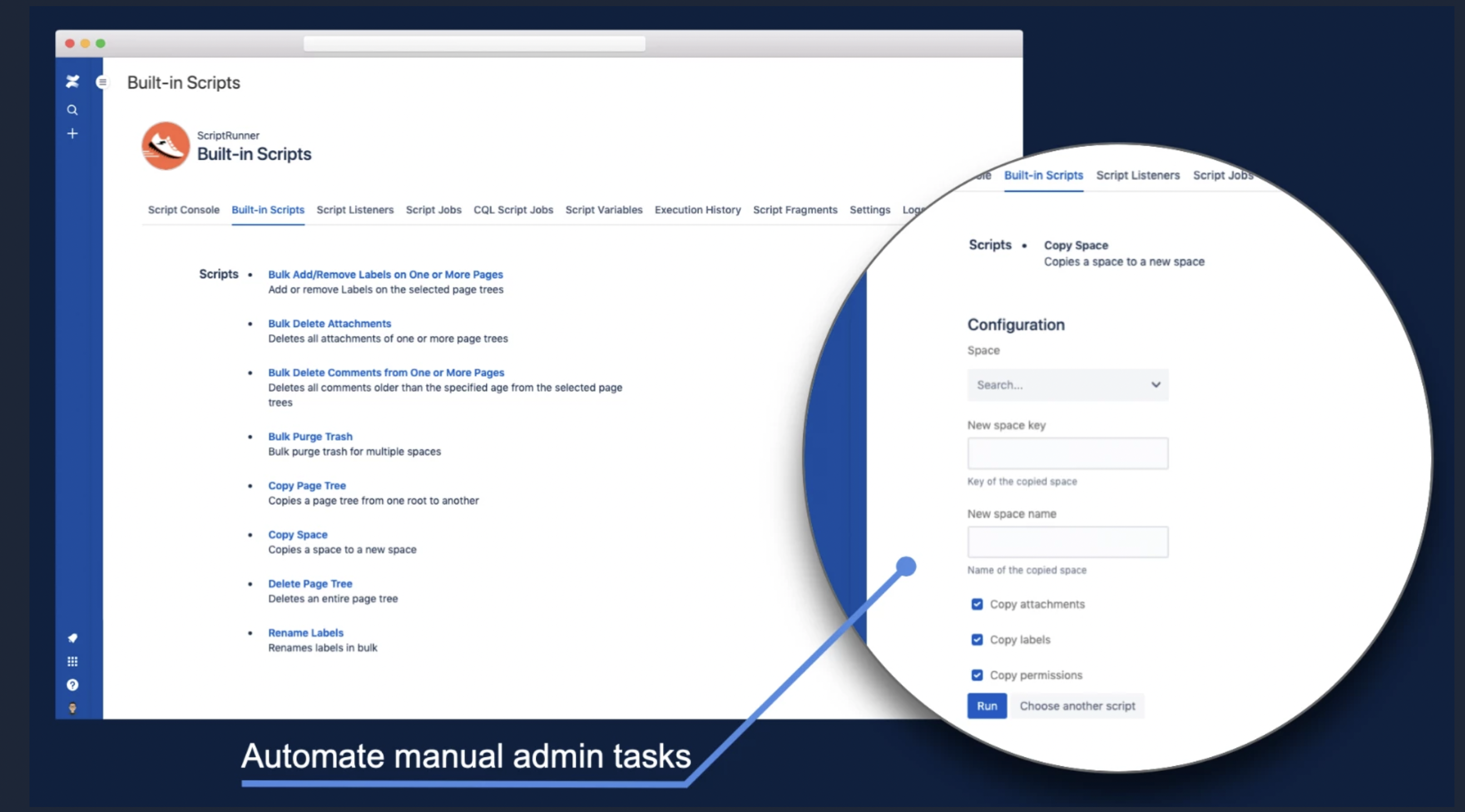Open the Execution History tab

[698, 210]
